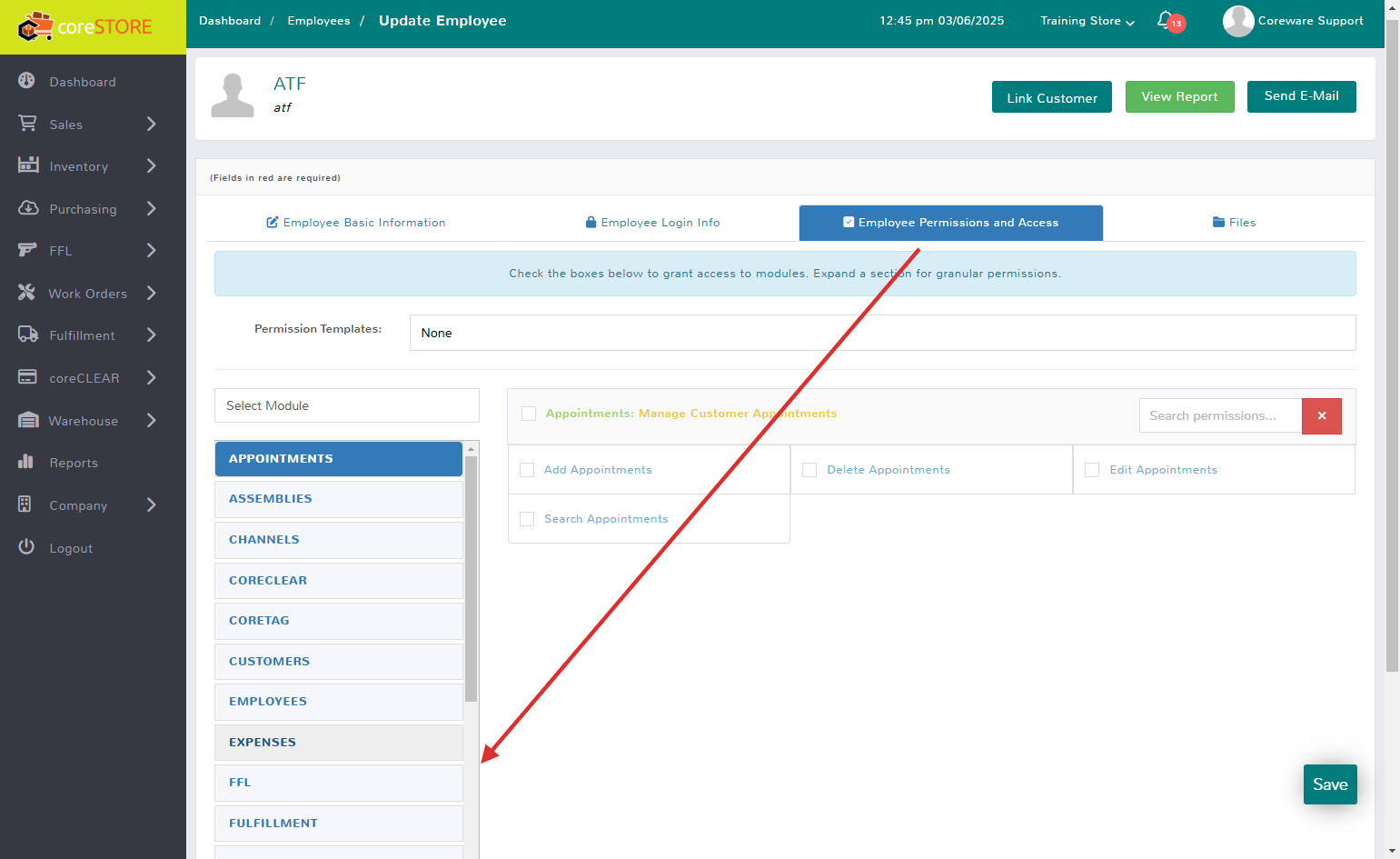Go to Employees breadcrumb link
This screenshot has width=1400, height=859.
(x=319, y=21)
